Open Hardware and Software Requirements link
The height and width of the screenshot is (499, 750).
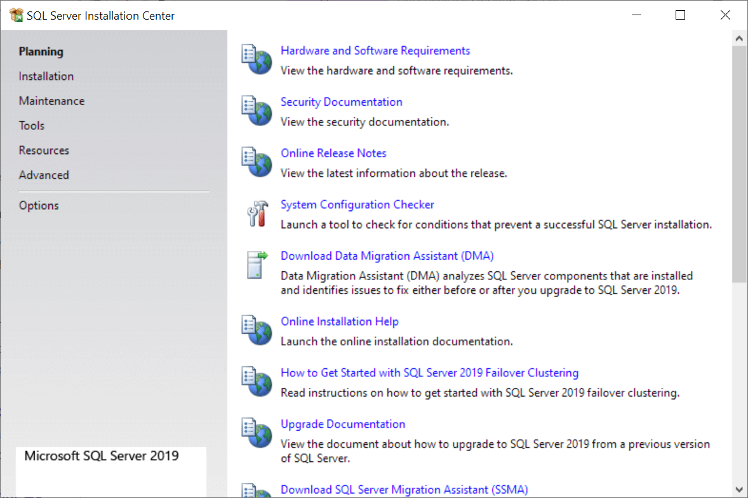pos(375,51)
